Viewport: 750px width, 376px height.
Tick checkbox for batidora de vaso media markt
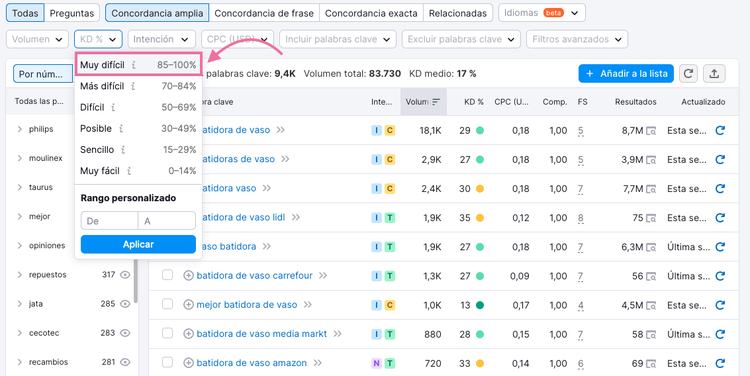[x=167, y=333]
